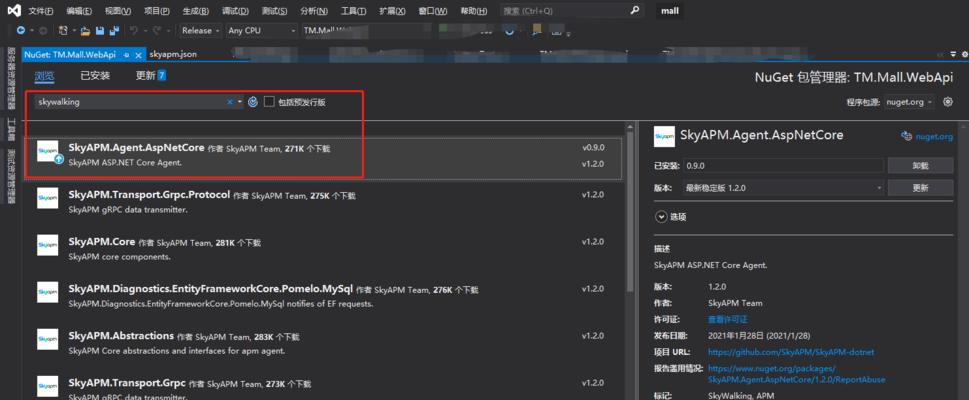Click the Save All toolbar icon
The height and width of the screenshot is (400, 969).
[x=114, y=30]
